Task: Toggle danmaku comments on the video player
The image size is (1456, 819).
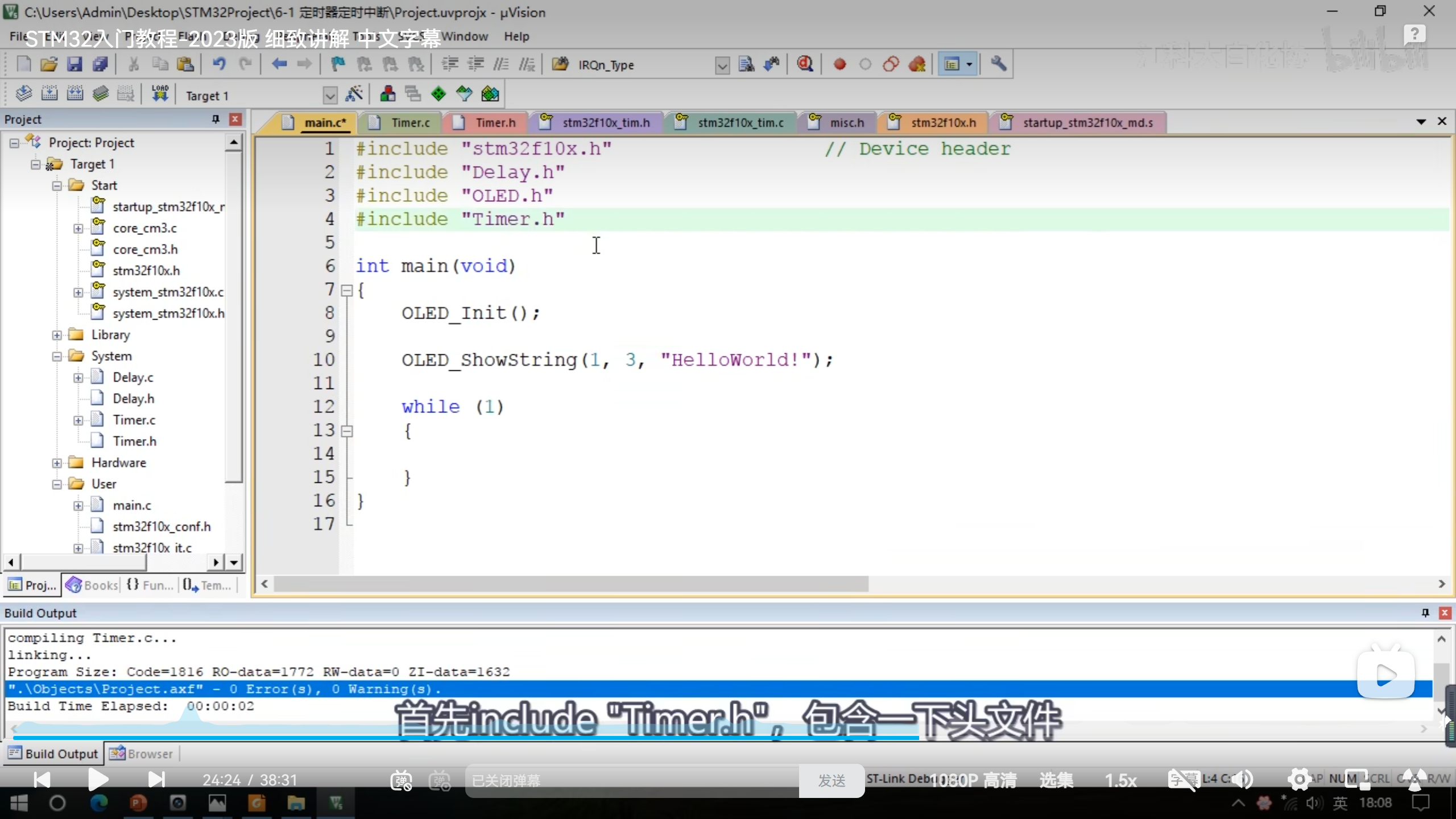Action: click(401, 780)
